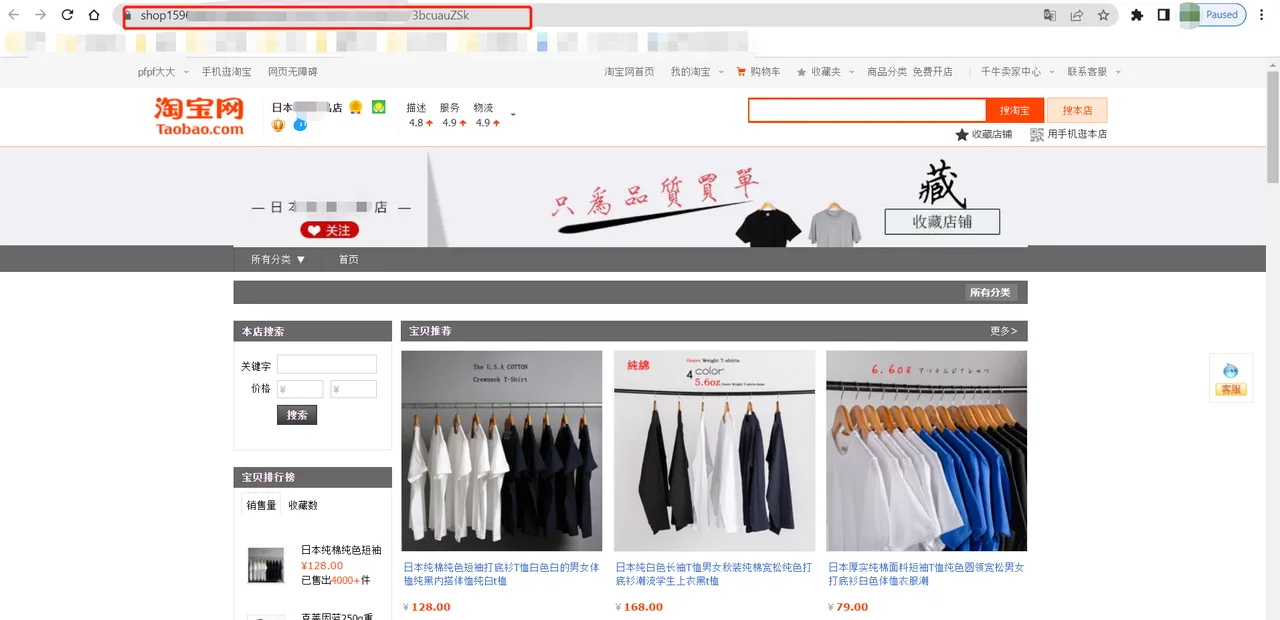Click the 收藏店铺 star below the search bar
The width and height of the screenshot is (1280, 620).
point(959,134)
